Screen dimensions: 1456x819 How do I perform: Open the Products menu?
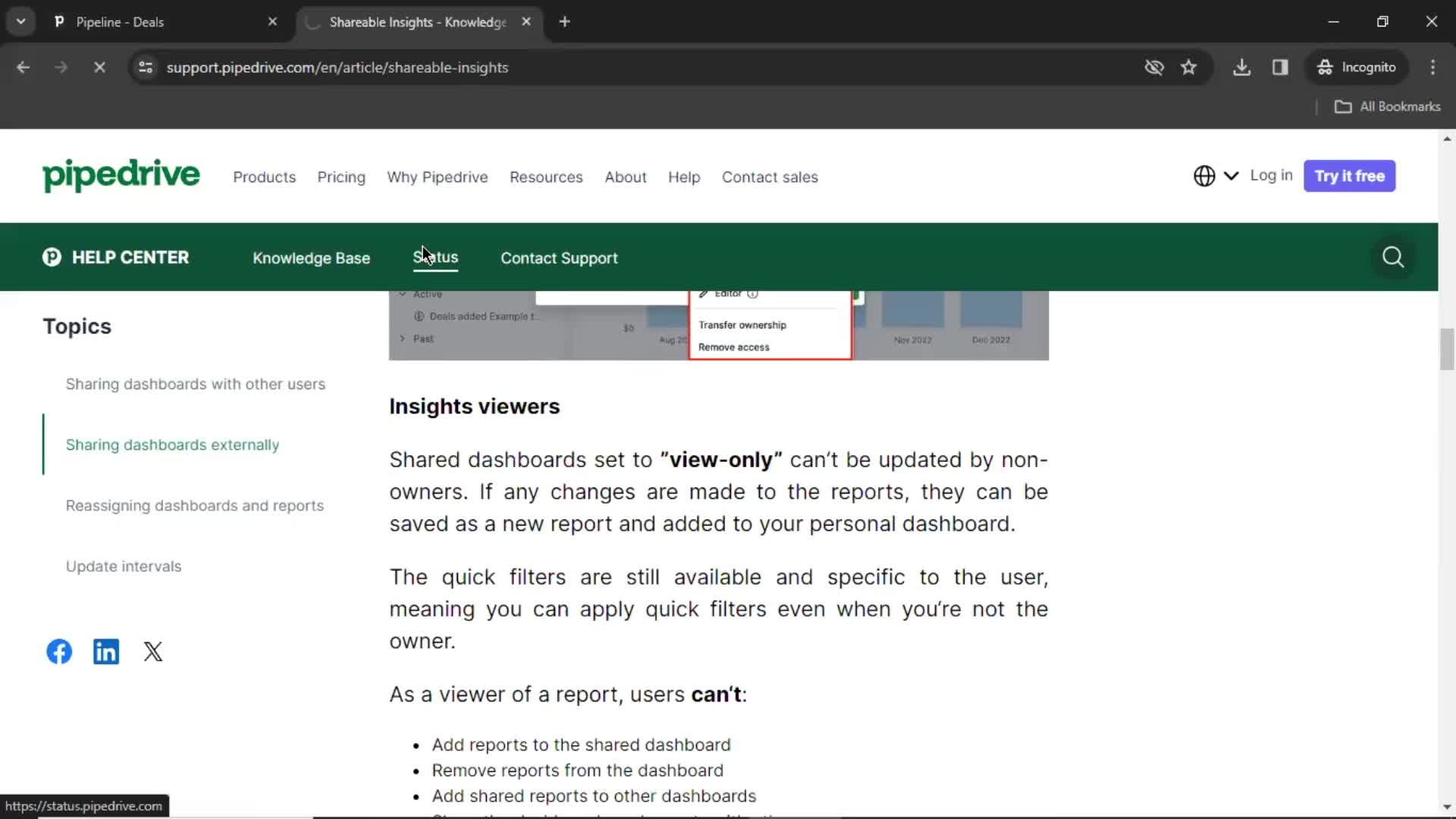click(x=264, y=177)
